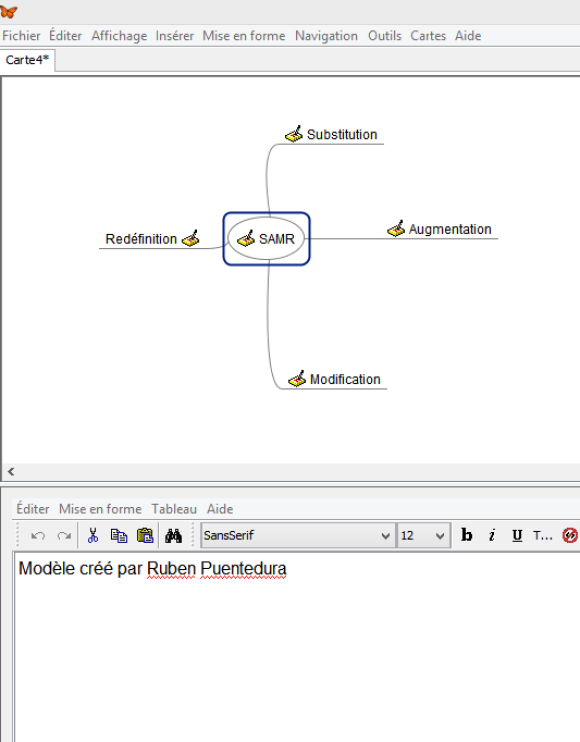Cut selection with the scissors icon
This screenshot has height=742, width=580.
pyautogui.click(x=93, y=536)
